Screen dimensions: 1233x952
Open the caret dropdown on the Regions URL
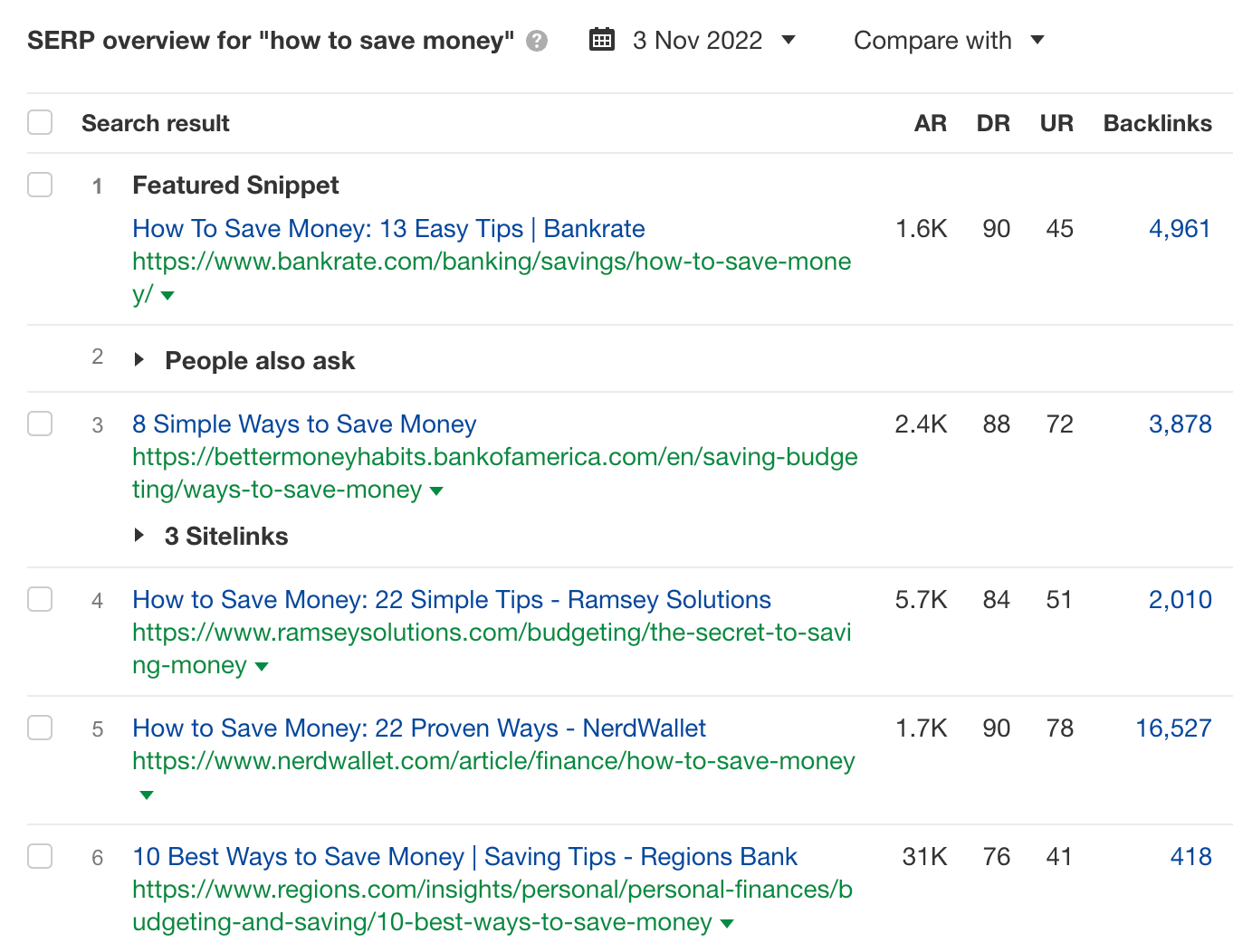point(727,922)
